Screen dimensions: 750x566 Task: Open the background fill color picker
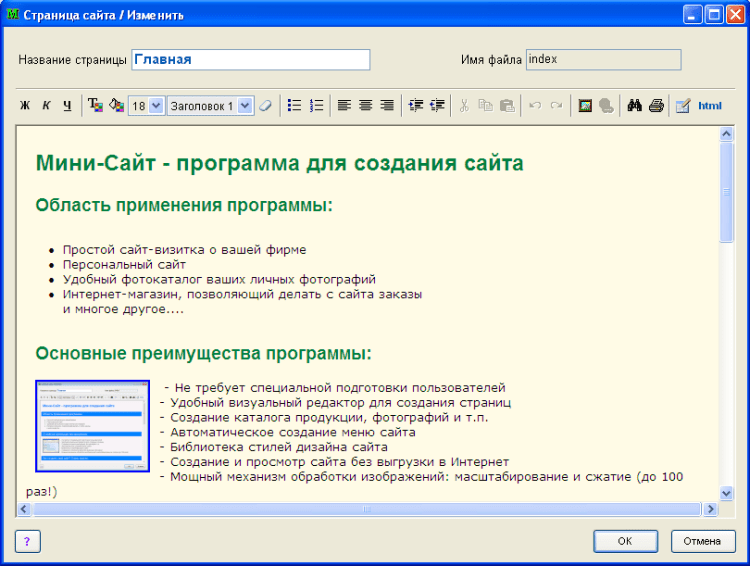point(116,105)
